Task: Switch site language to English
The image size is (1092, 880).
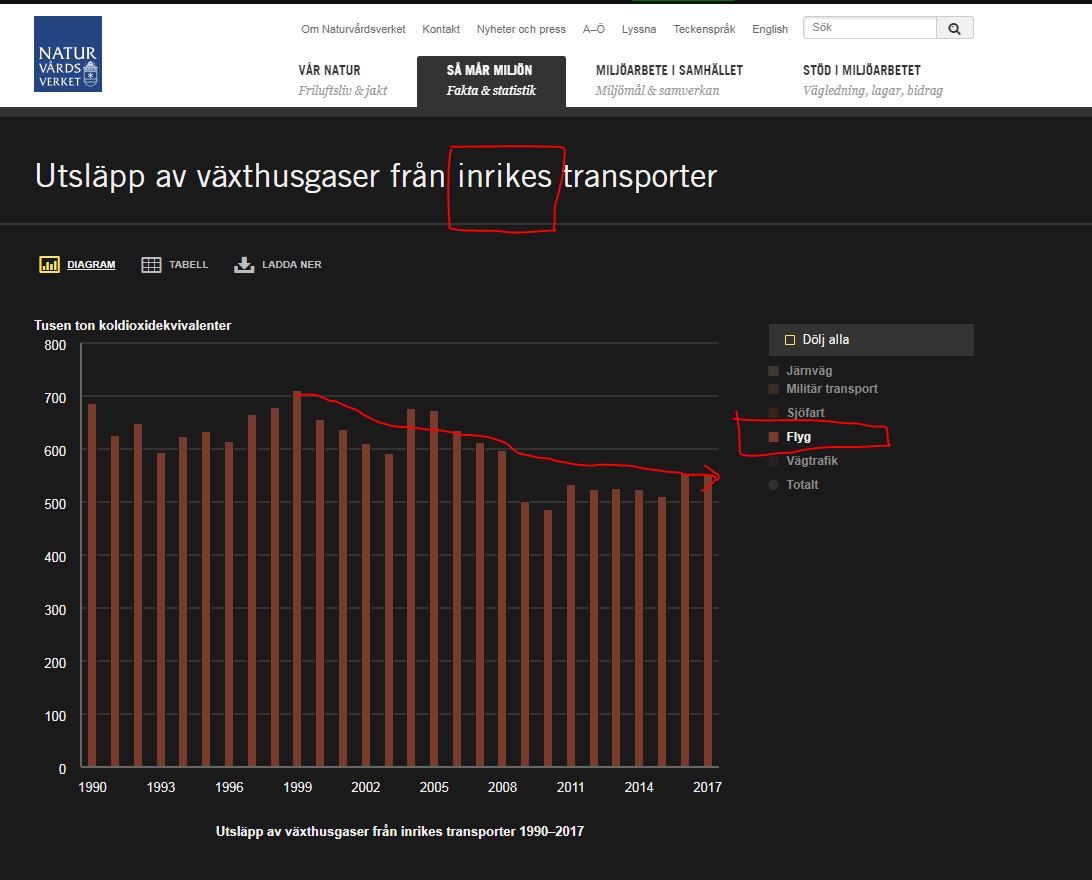Action: (769, 29)
